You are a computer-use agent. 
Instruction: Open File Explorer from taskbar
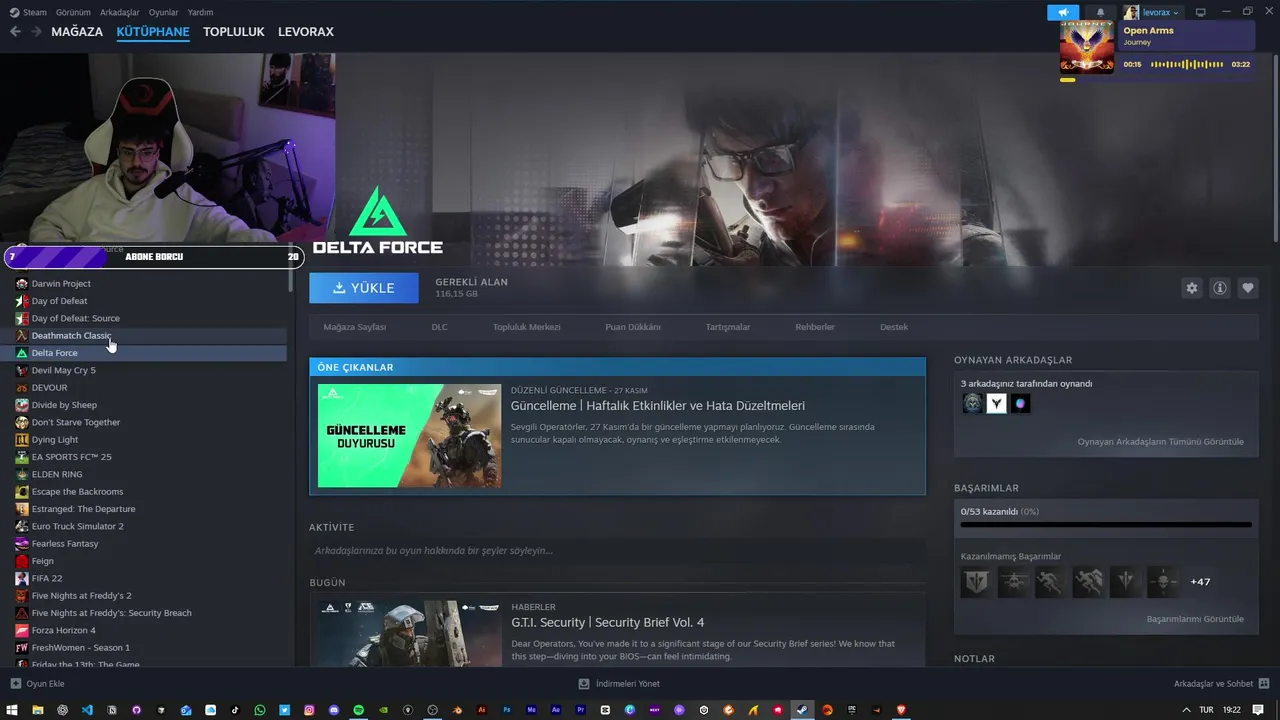(x=38, y=710)
